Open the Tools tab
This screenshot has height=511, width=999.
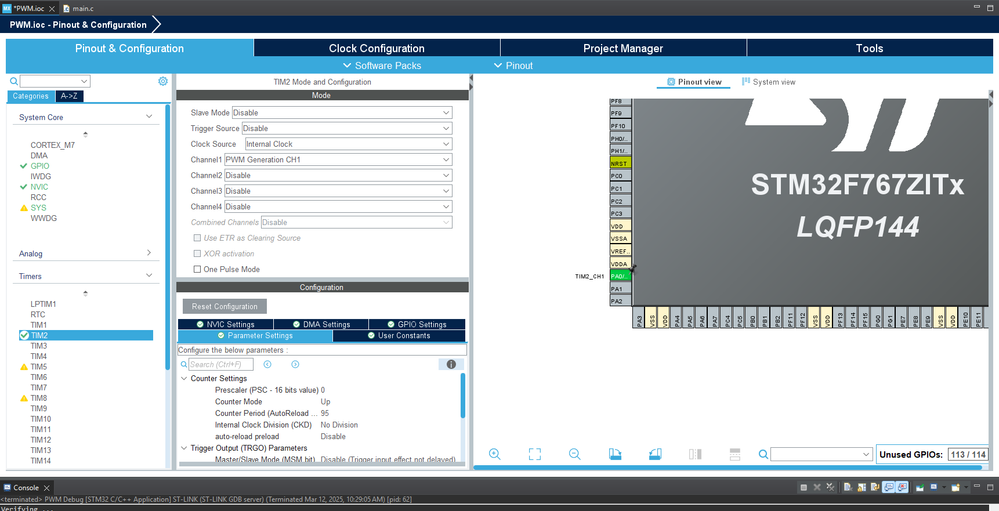tap(870, 48)
